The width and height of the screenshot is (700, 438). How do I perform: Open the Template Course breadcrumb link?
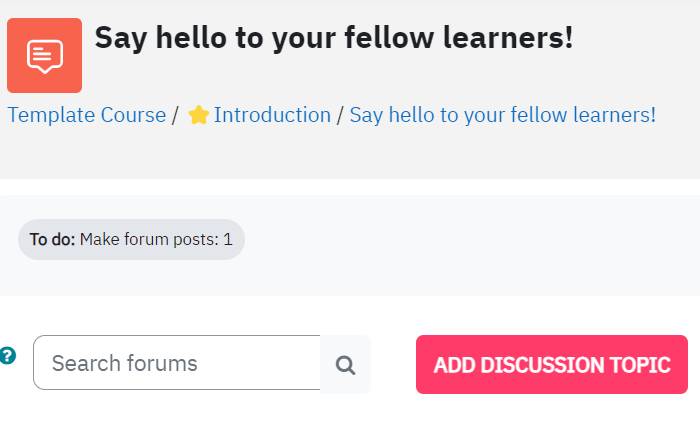point(87,115)
